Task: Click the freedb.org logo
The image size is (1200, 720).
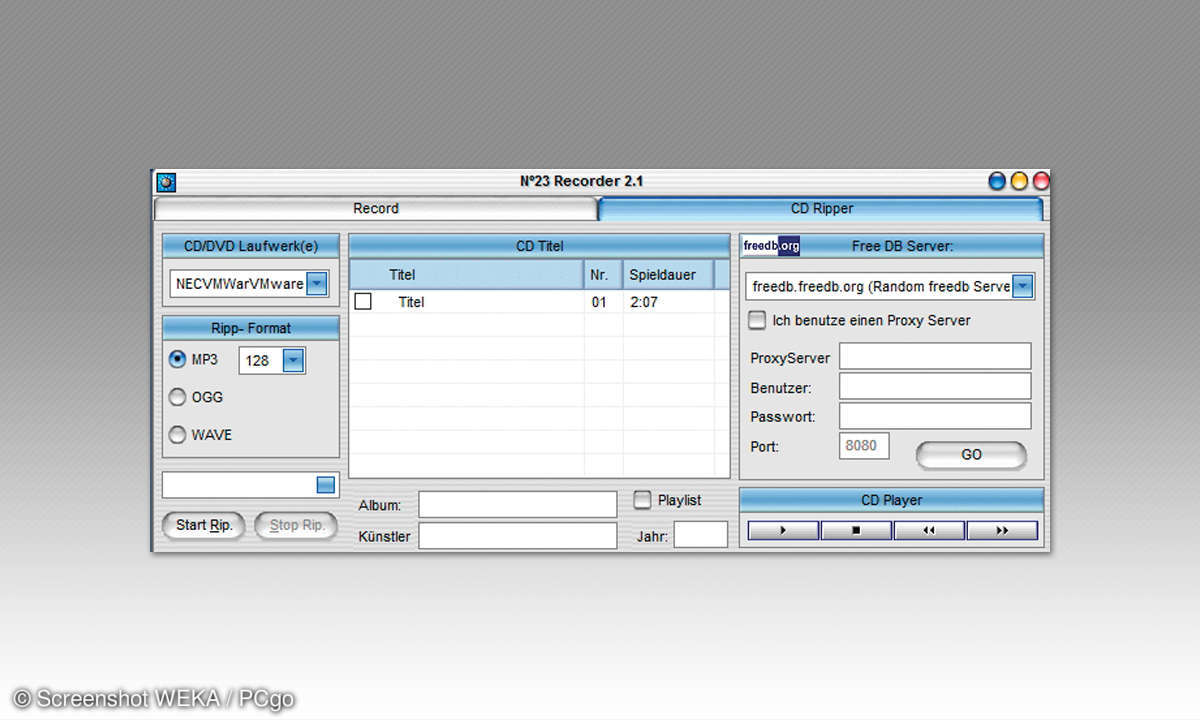Action: click(771, 246)
